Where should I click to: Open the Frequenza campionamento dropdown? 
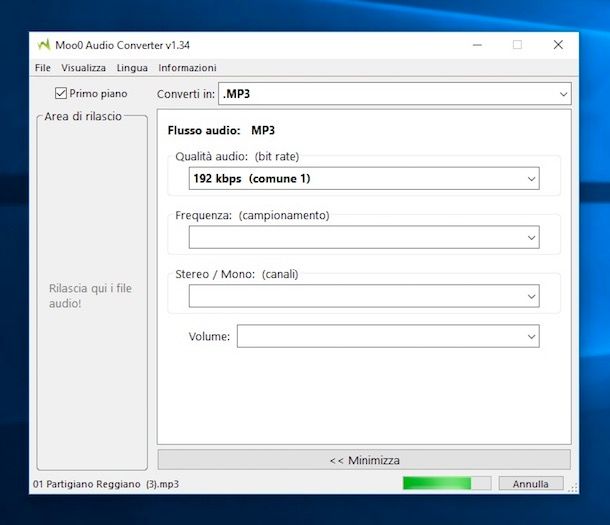point(363,238)
